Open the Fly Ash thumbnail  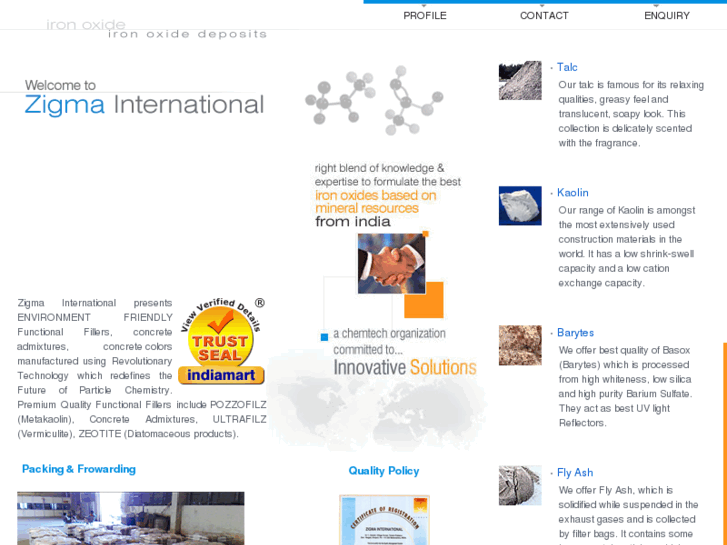[x=520, y=485]
